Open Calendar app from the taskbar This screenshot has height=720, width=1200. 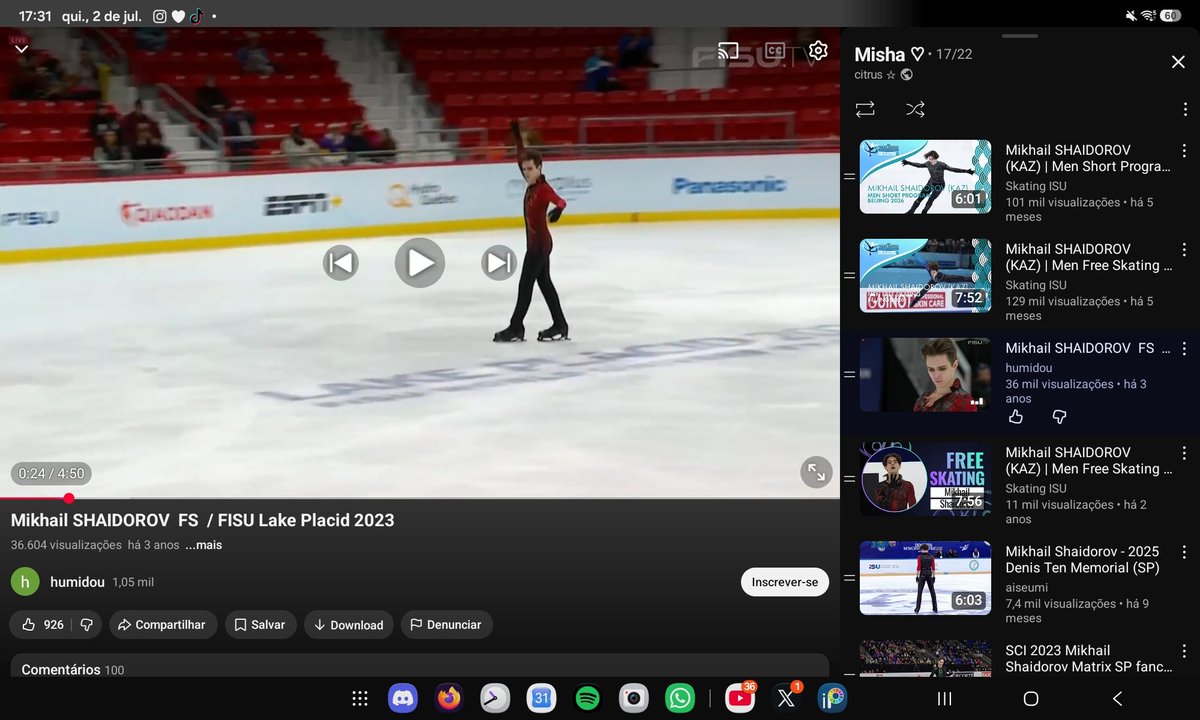[x=542, y=698]
